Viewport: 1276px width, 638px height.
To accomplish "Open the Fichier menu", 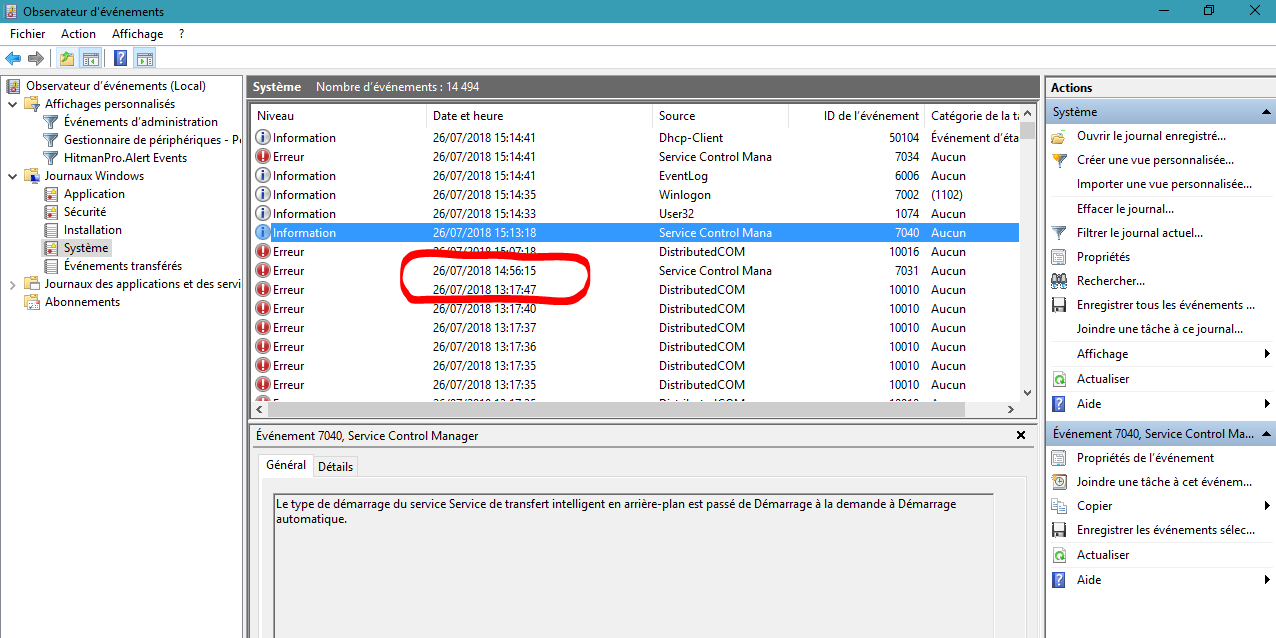I will pyautogui.click(x=28, y=34).
